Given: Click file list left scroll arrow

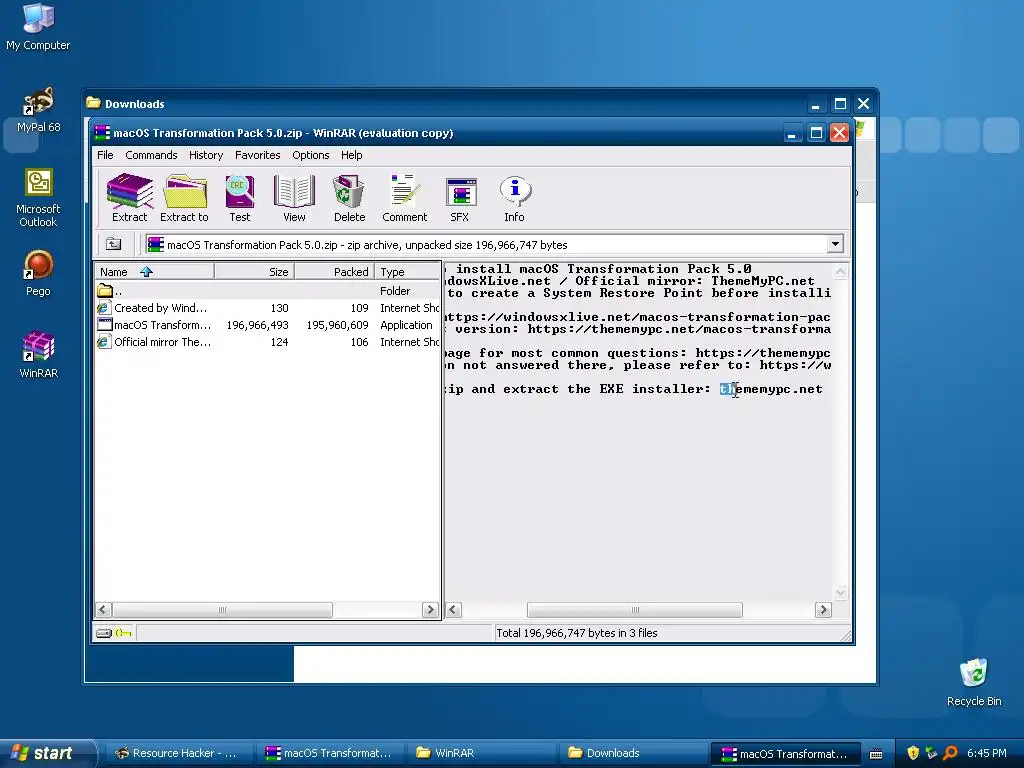Looking at the screenshot, I should pos(103,610).
